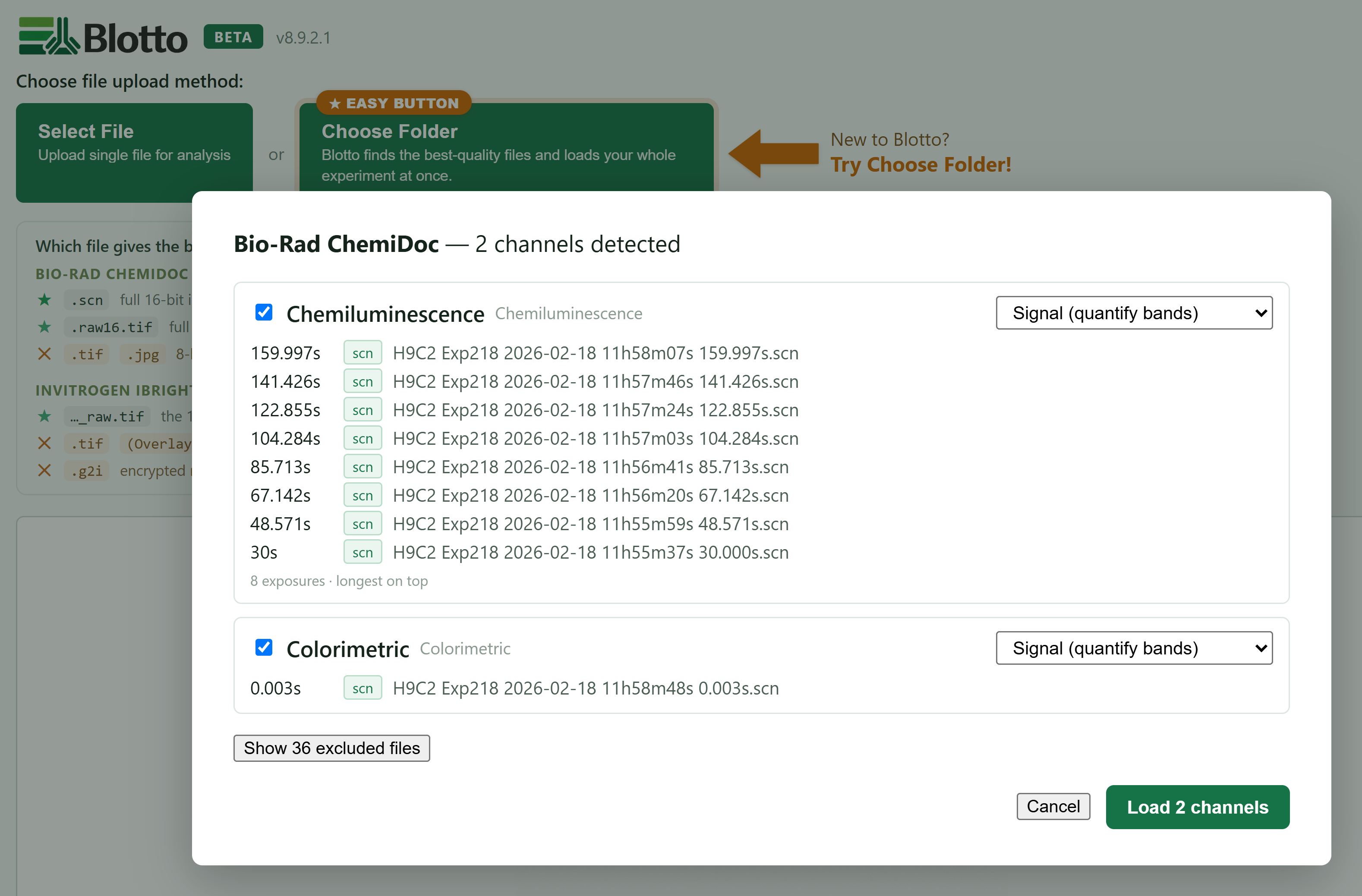The height and width of the screenshot is (896, 1362).
Task: Select file name ending 11h58m07s 159.997s.scn
Action: point(595,353)
